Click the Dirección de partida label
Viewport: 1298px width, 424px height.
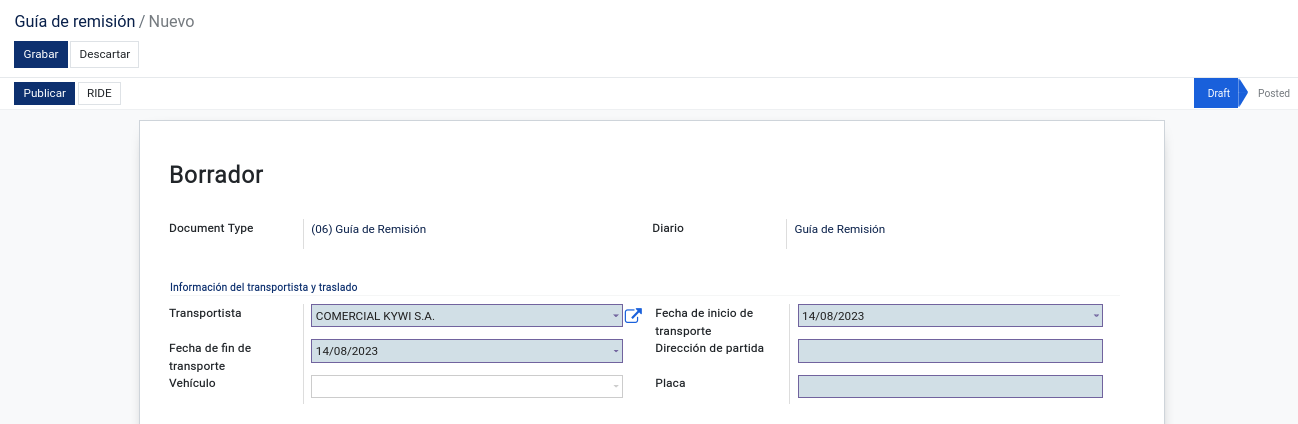click(x=710, y=348)
